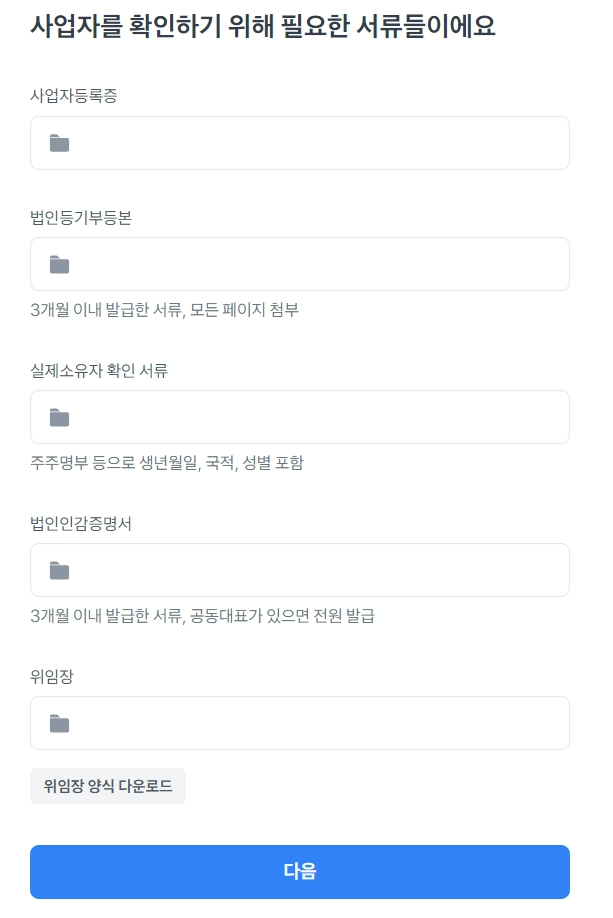Image resolution: width=613 pixels, height=918 pixels.
Task: Click the hint text about 모든 페이지 첨부
Action: 165,310
